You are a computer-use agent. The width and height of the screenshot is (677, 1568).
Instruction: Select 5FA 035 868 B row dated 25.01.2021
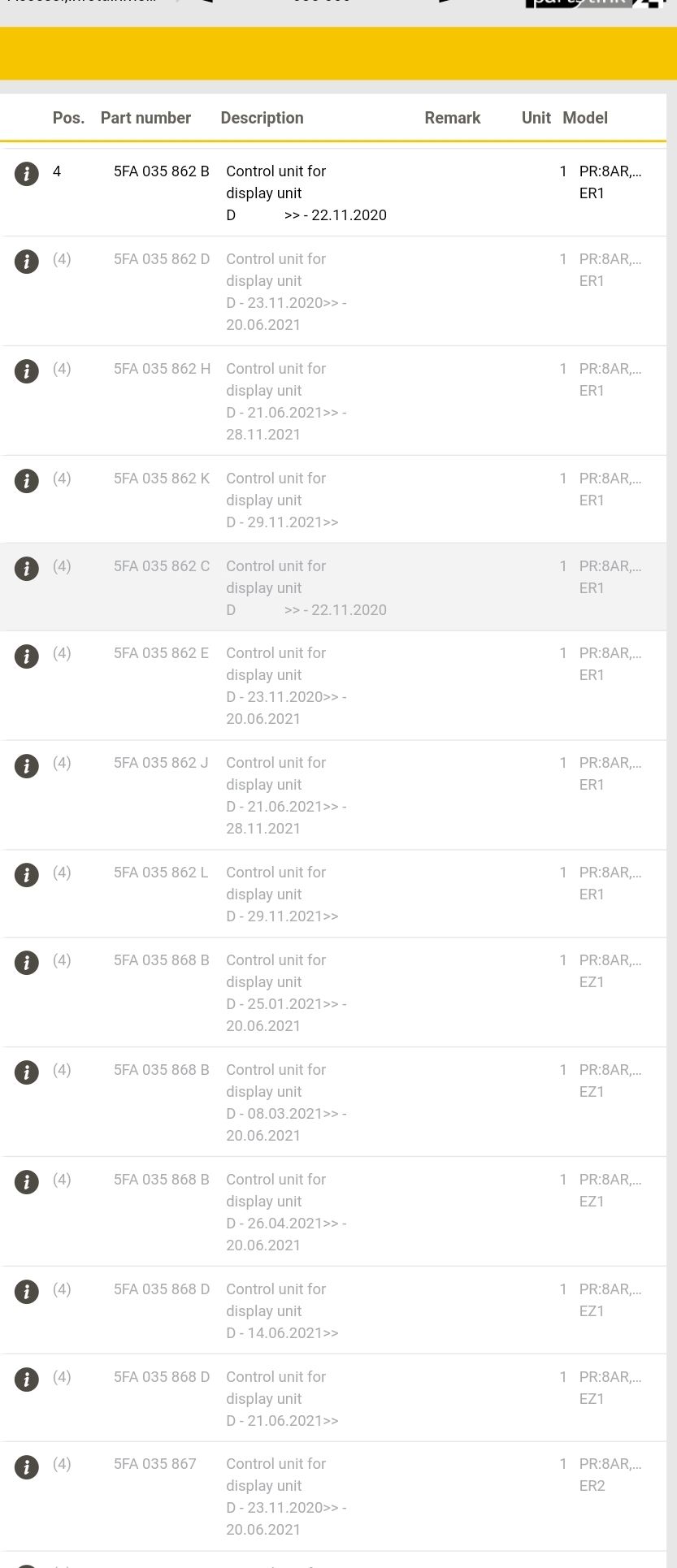pyautogui.click(x=333, y=992)
